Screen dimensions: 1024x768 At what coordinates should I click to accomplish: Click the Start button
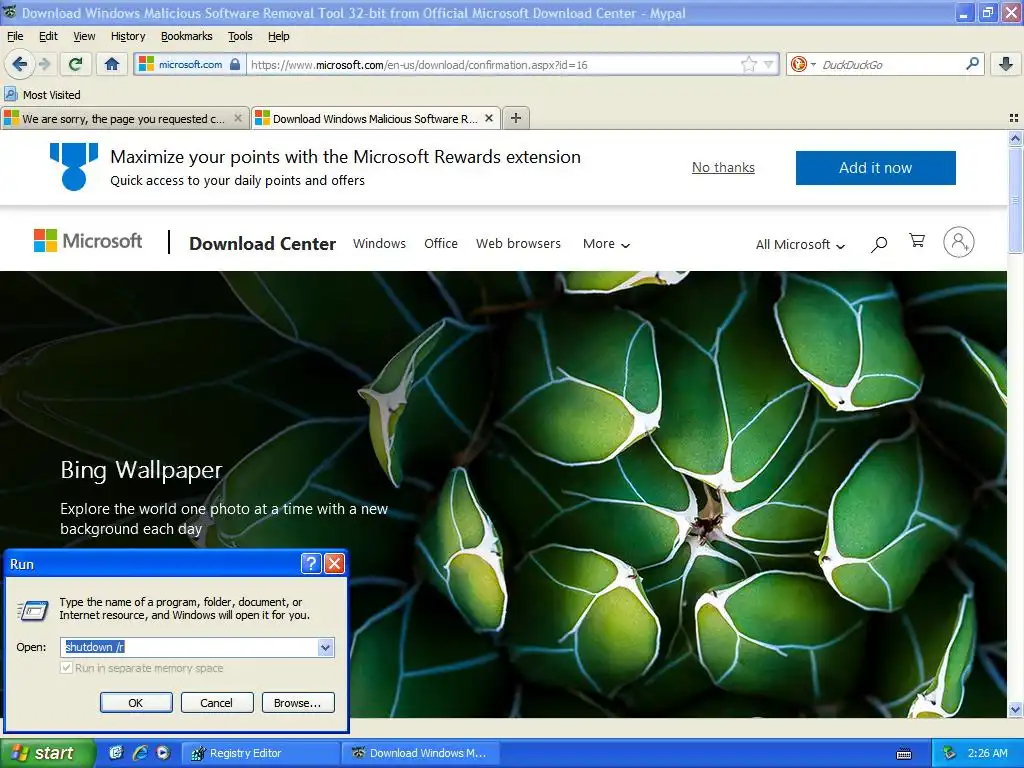point(47,753)
